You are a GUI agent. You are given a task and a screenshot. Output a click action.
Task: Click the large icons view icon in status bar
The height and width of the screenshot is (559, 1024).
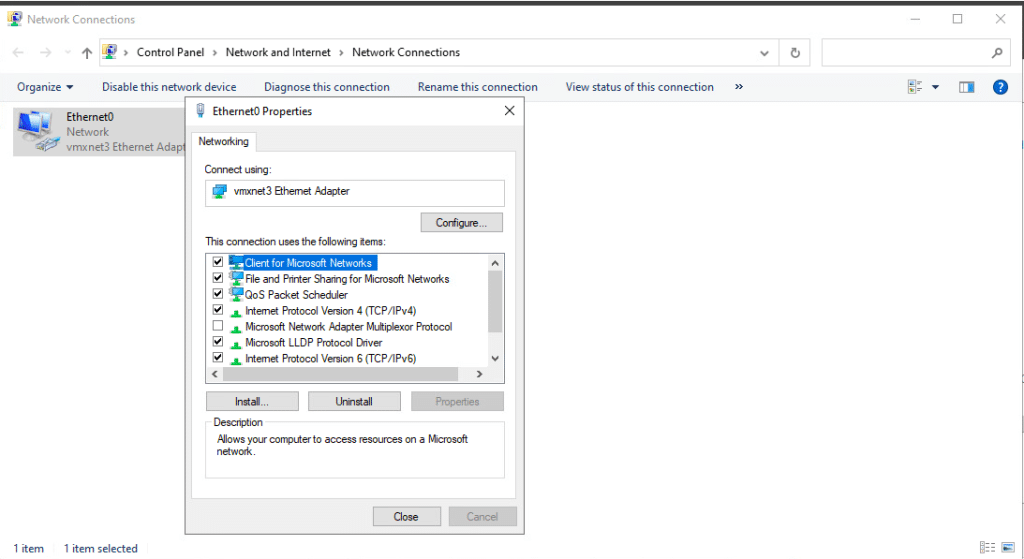pyautogui.click(x=1008, y=547)
